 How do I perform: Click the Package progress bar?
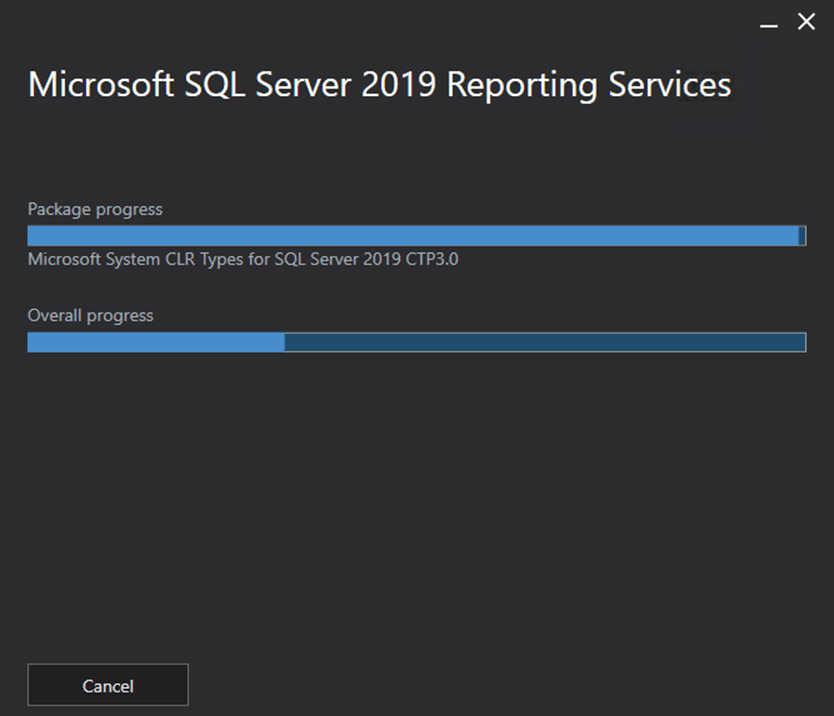[x=415, y=236]
